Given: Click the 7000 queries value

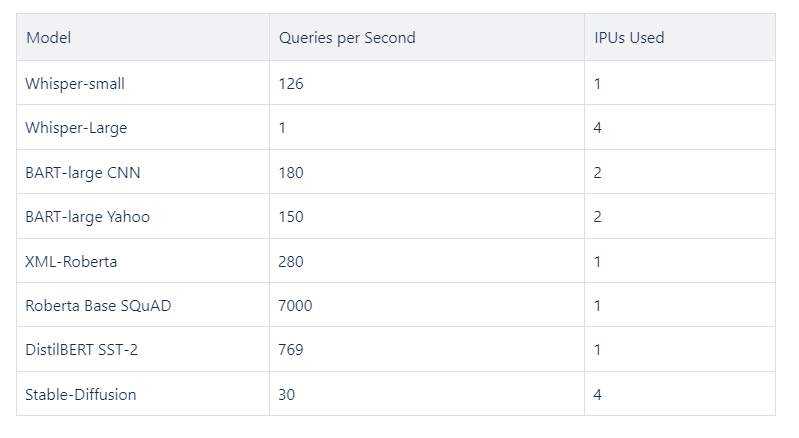Looking at the screenshot, I should click(x=295, y=305).
